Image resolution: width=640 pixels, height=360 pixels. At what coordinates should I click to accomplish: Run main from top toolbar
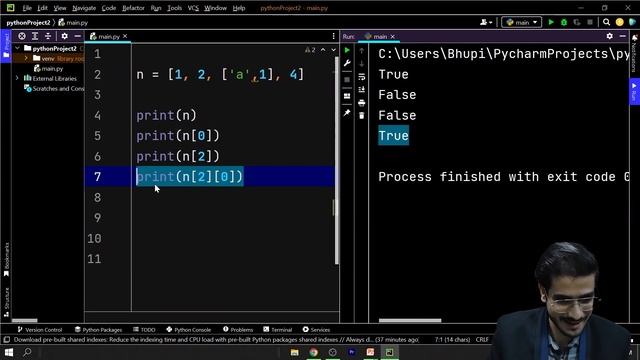(551, 22)
